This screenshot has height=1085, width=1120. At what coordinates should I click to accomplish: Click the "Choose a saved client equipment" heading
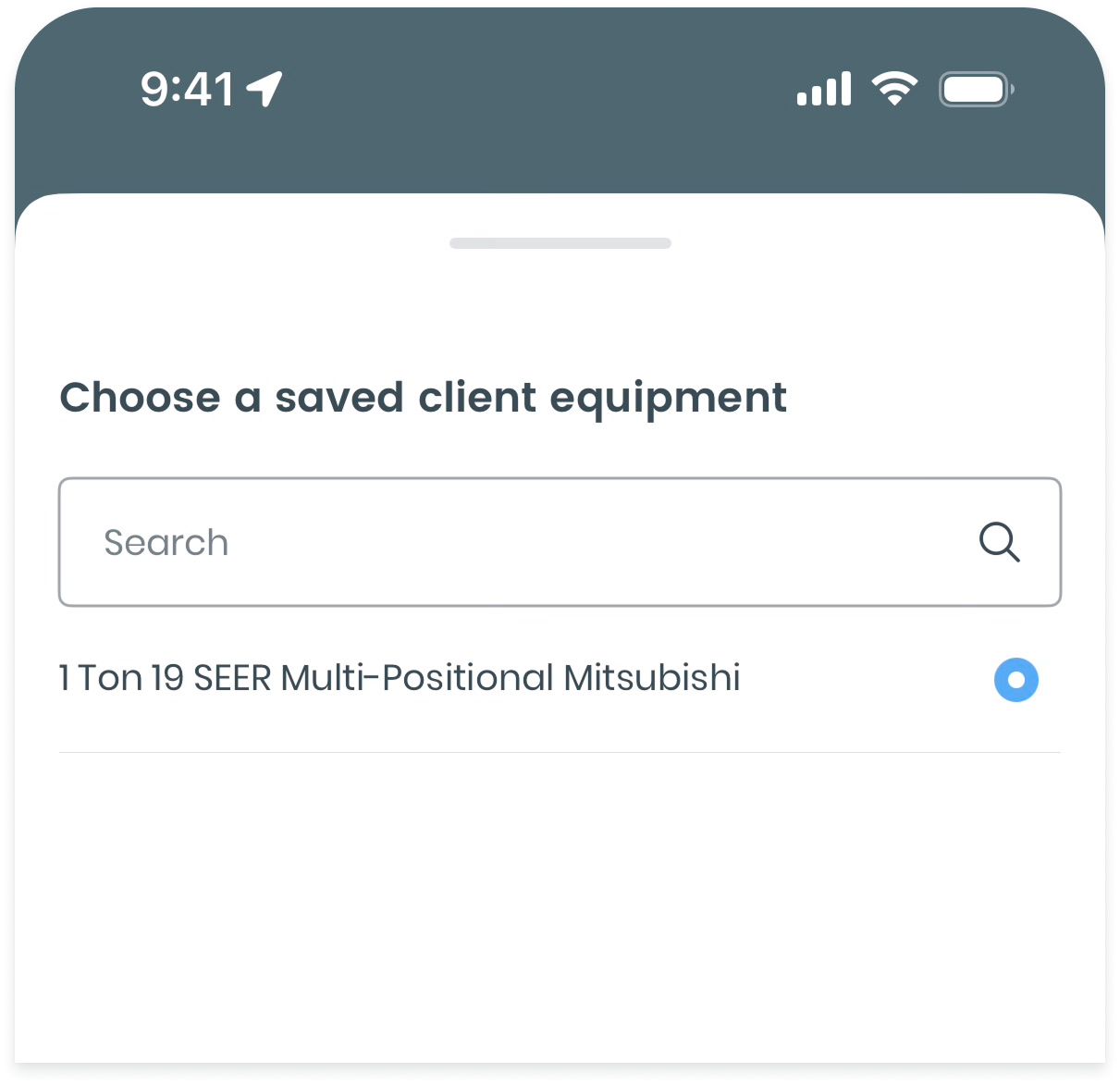(423, 398)
